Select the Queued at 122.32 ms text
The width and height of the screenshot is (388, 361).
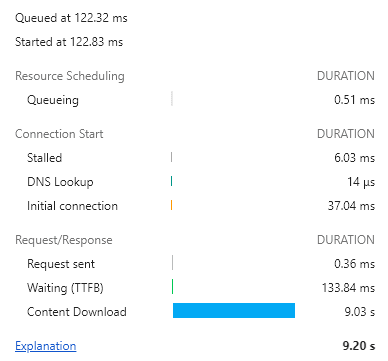coord(71,18)
